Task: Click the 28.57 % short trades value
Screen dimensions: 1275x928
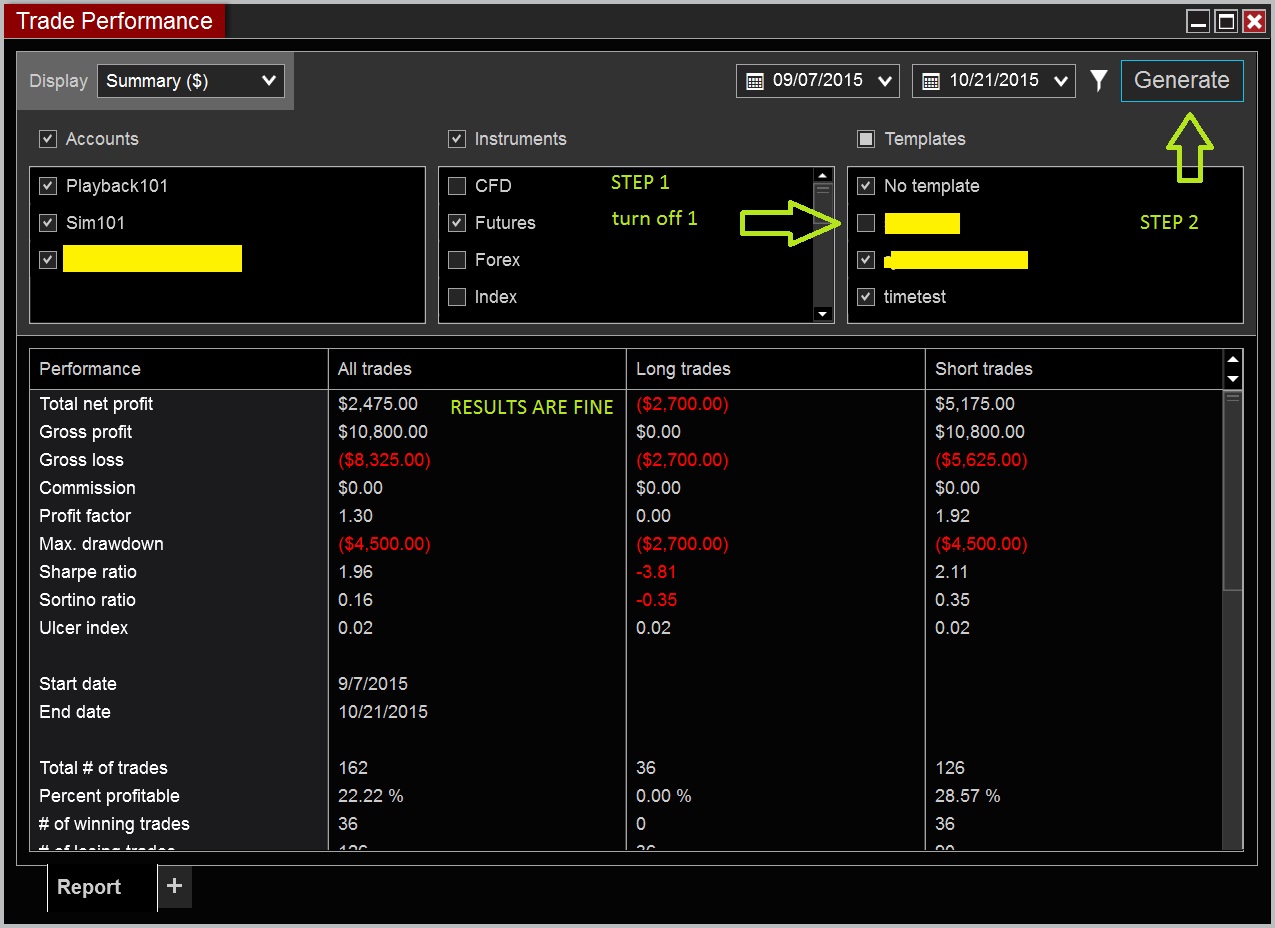Action: click(968, 796)
